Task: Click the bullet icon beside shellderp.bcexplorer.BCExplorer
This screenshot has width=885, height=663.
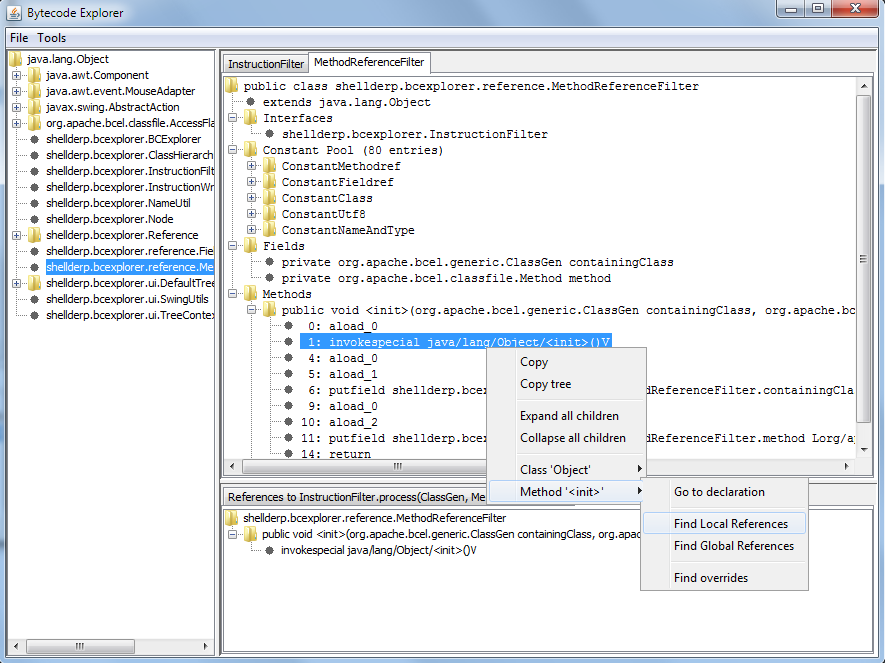Action: tap(34, 139)
